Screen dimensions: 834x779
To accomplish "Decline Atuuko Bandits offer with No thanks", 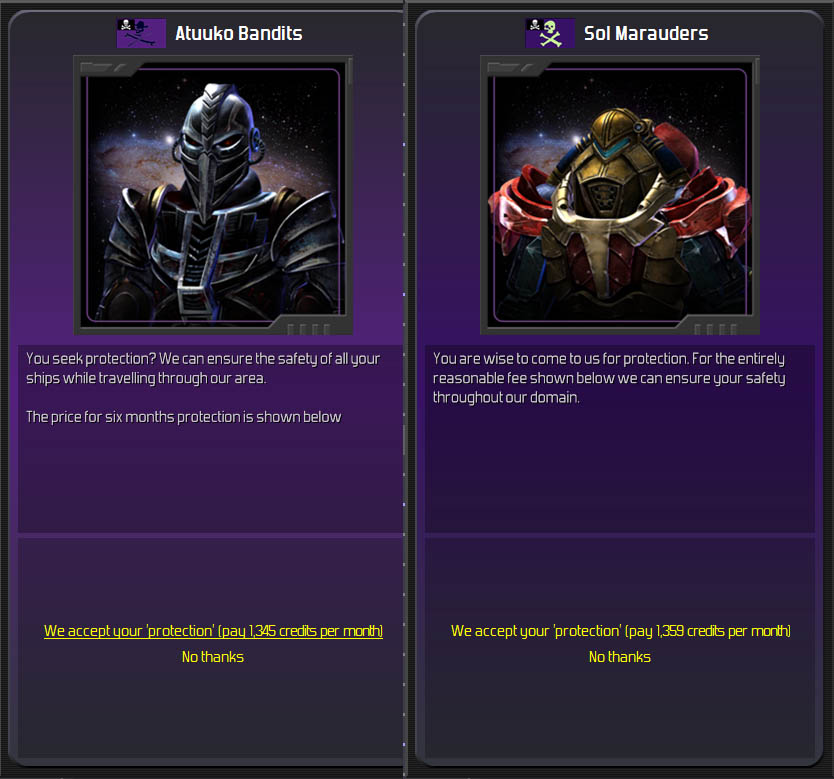I will (x=213, y=657).
